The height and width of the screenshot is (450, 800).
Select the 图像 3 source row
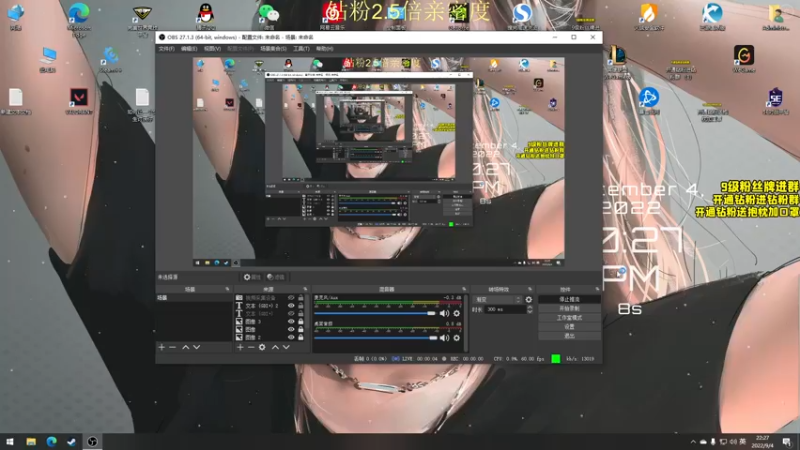pyautogui.click(x=270, y=321)
